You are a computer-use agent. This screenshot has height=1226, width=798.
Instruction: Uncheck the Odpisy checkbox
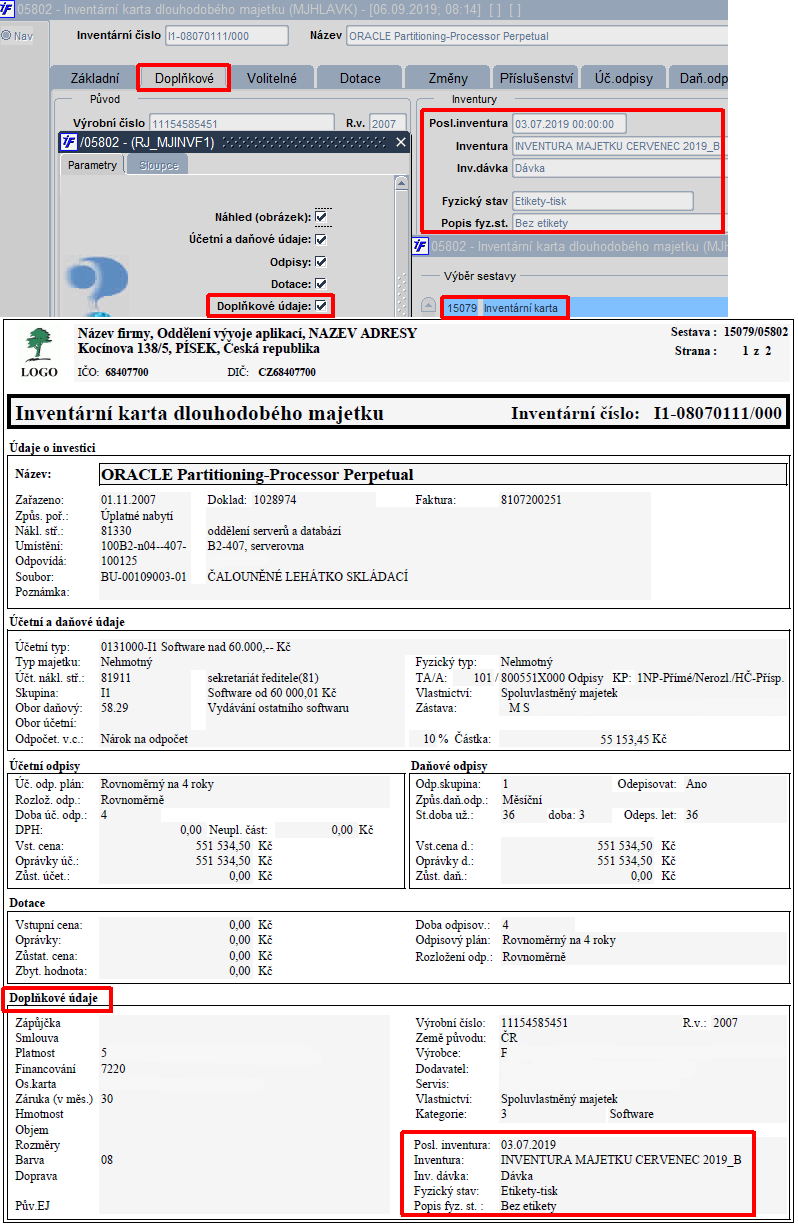point(321,261)
